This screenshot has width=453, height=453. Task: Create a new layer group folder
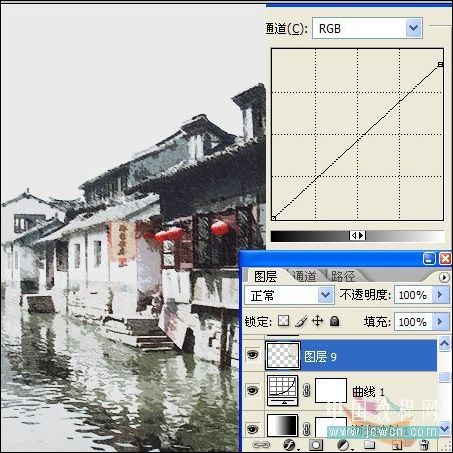tap(369, 445)
